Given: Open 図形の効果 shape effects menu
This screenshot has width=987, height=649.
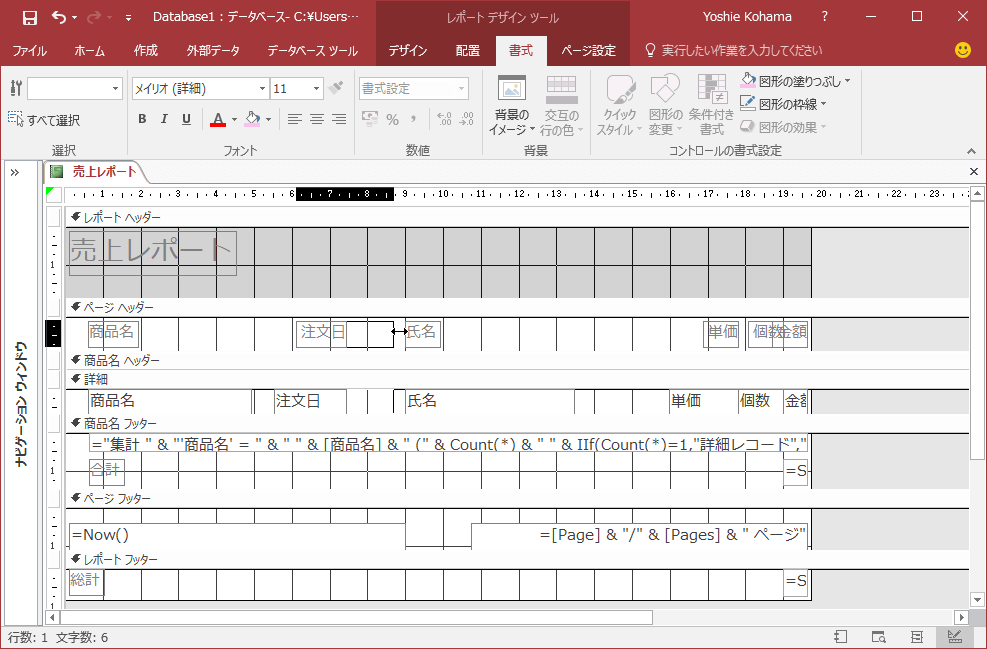Looking at the screenshot, I should [x=783, y=127].
